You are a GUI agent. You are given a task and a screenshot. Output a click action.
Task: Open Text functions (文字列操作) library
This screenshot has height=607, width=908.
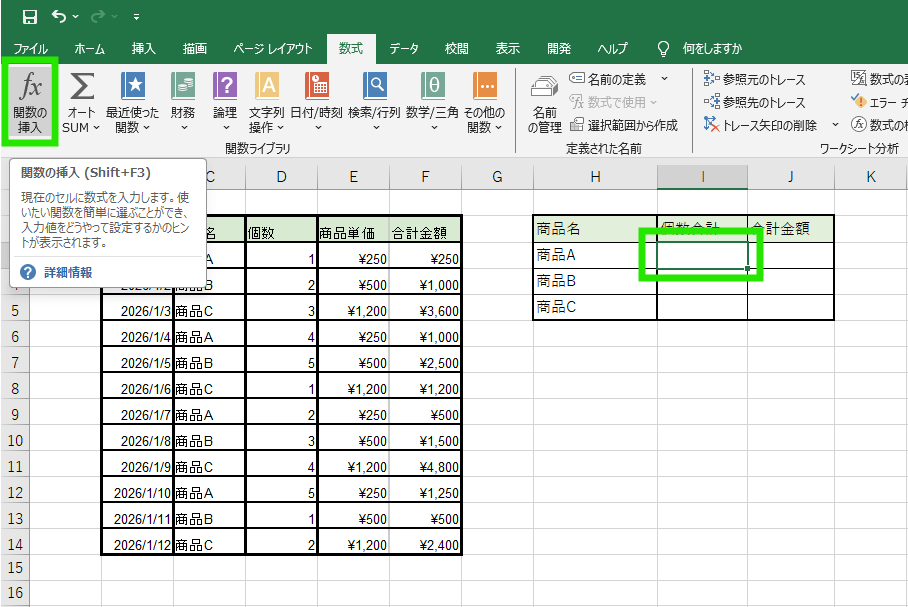click(267, 103)
